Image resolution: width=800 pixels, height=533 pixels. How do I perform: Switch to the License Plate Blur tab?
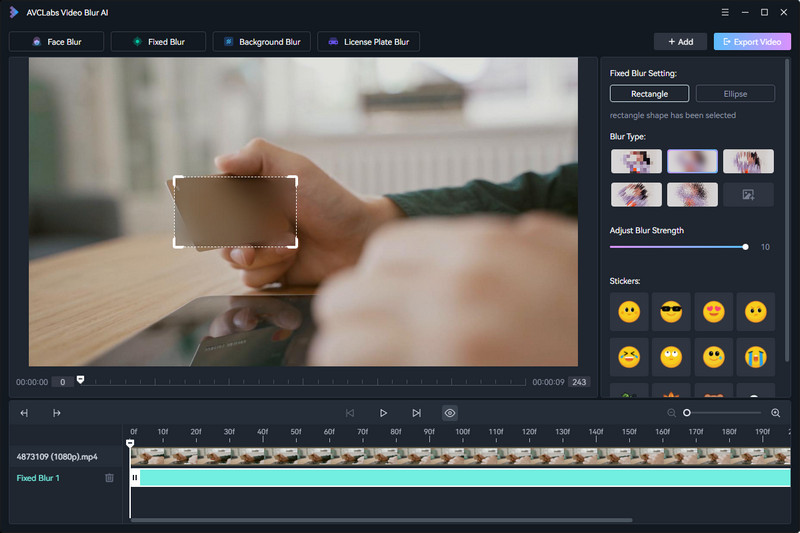pyautogui.click(x=368, y=42)
